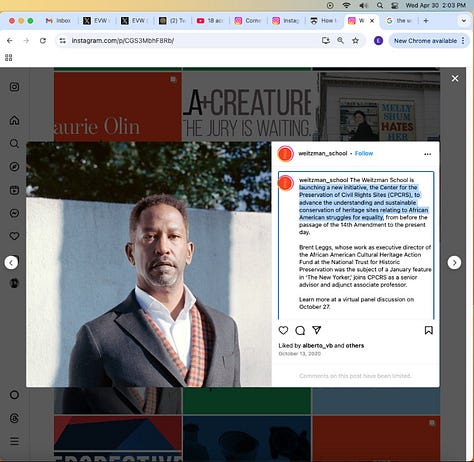Screen dimensions: 474x462
Task: Click weitzman_school profile avatar in header
Action: click(286, 154)
